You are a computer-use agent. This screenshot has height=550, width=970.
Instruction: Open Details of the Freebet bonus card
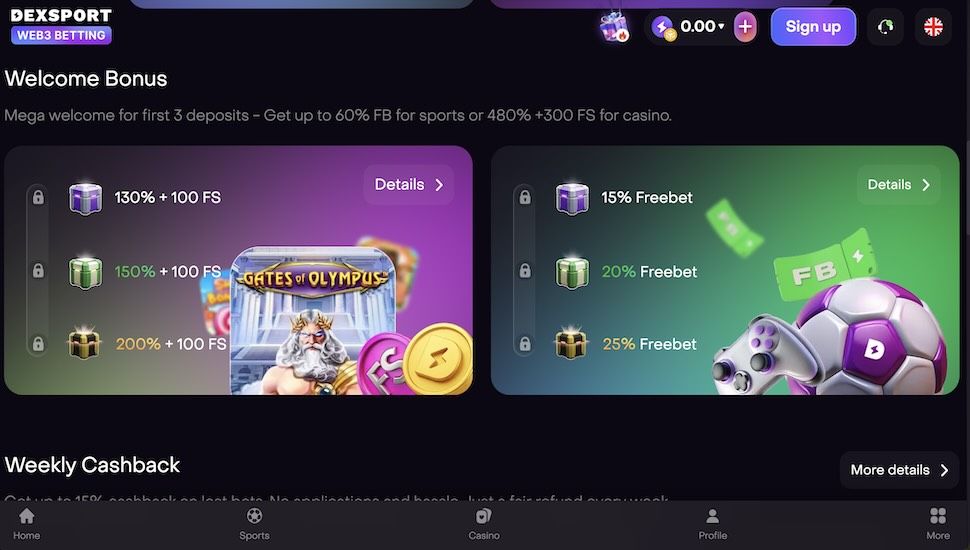pyautogui.click(x=899, y=184)
